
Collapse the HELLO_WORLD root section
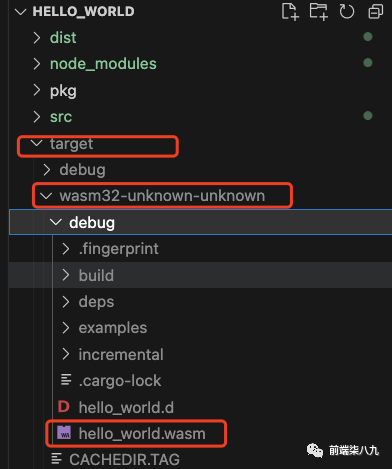pyautogui.click(x=21, y=12)
